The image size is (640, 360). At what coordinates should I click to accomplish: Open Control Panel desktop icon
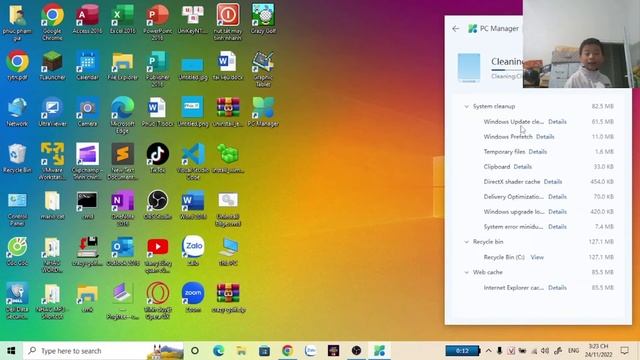17,209
